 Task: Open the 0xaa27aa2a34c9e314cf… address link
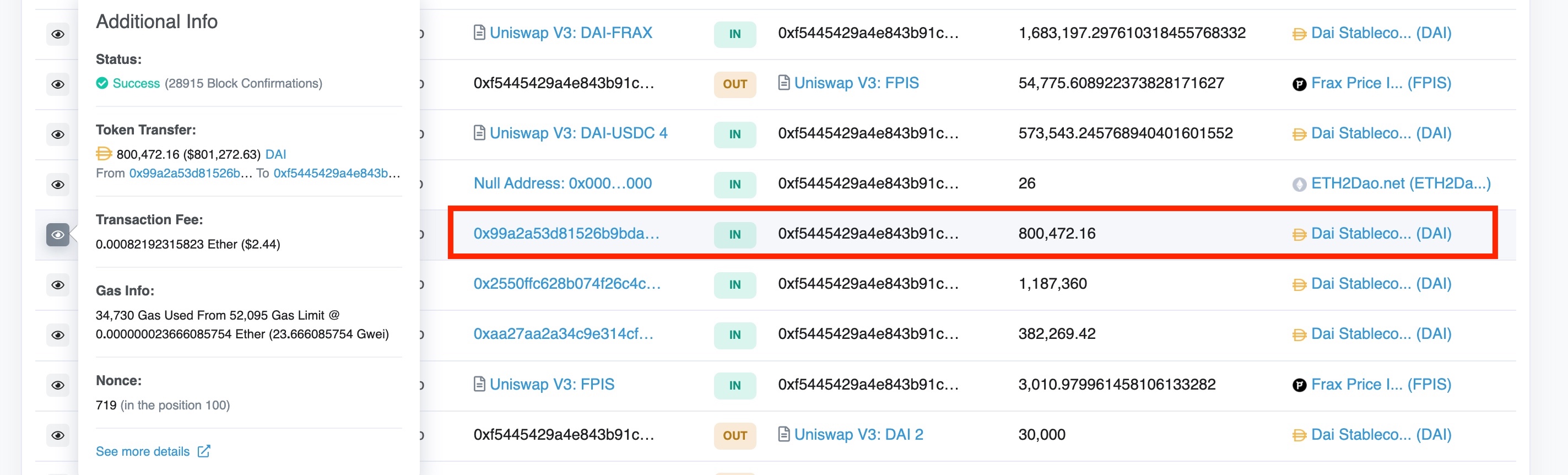point(563,334)
